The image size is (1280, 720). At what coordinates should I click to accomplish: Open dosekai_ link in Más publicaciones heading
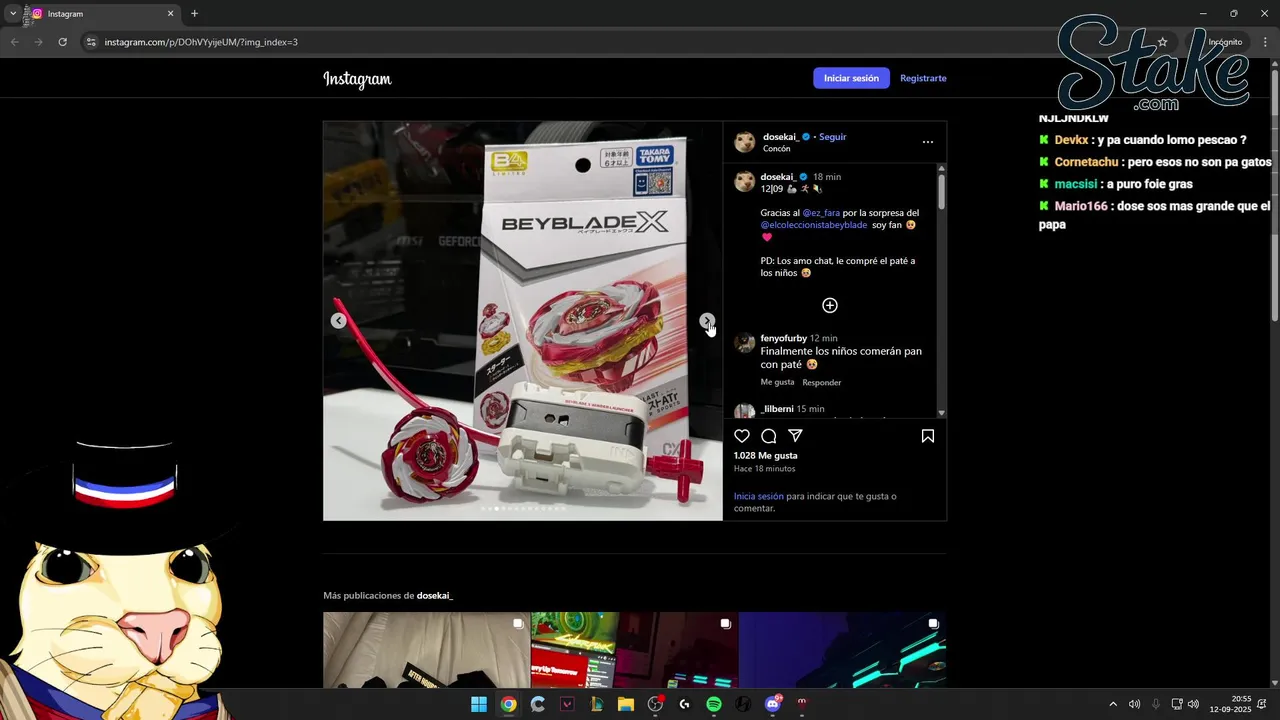point(435,596)
